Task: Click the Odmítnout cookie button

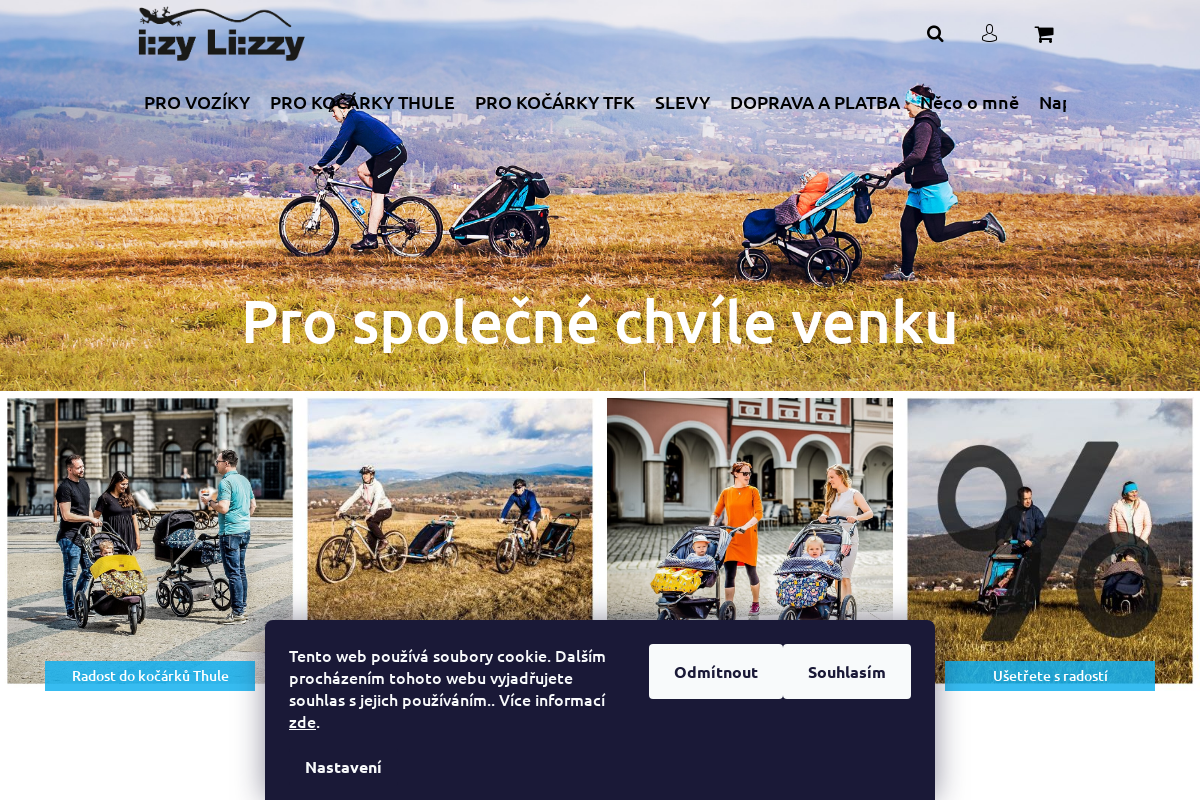Action: (716, 672)
